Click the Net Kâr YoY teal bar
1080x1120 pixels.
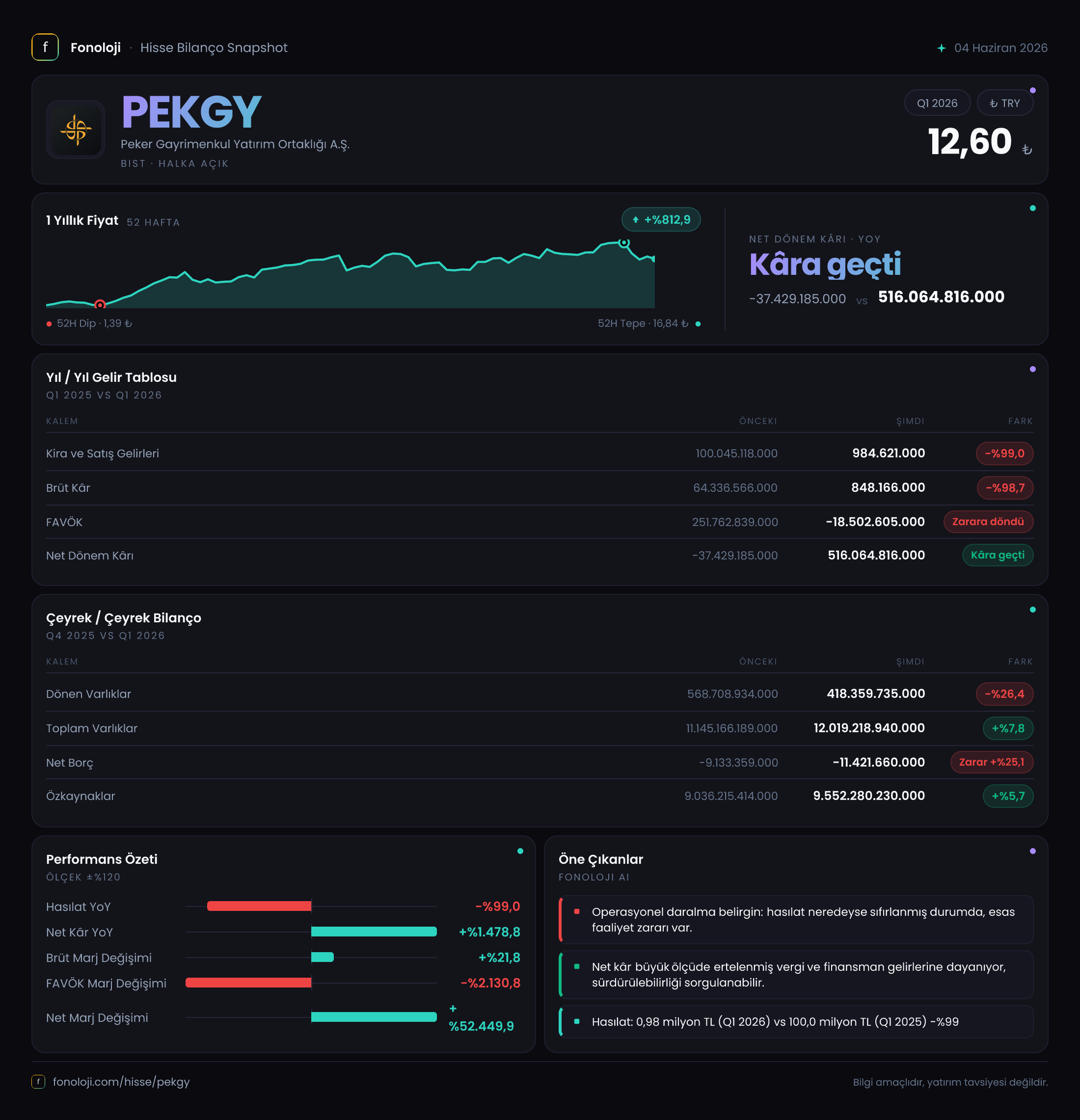tap(374, 932)
